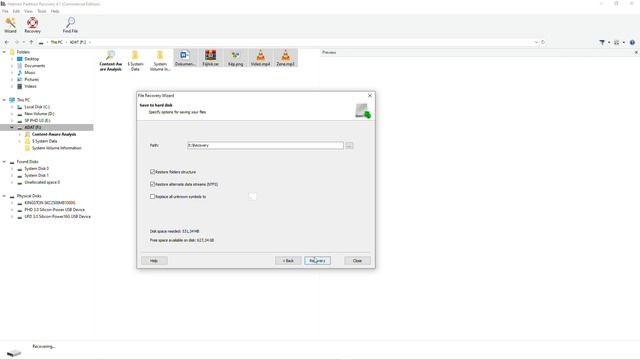Click the Path input field
This screenshot has width=640, height=360.
265,145
